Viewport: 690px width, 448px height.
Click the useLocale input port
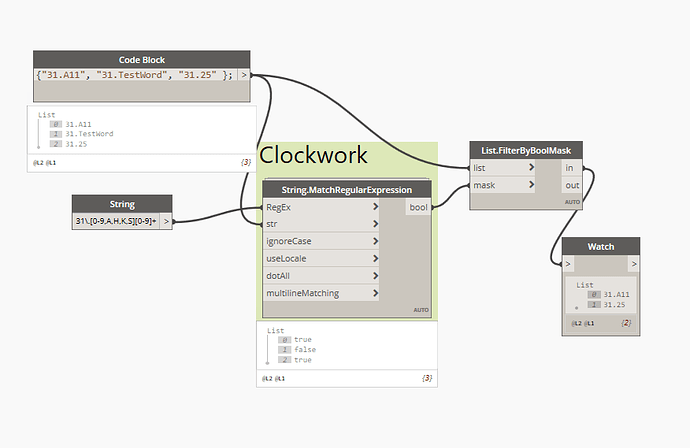pyautogui.click(x=321, y=258)
